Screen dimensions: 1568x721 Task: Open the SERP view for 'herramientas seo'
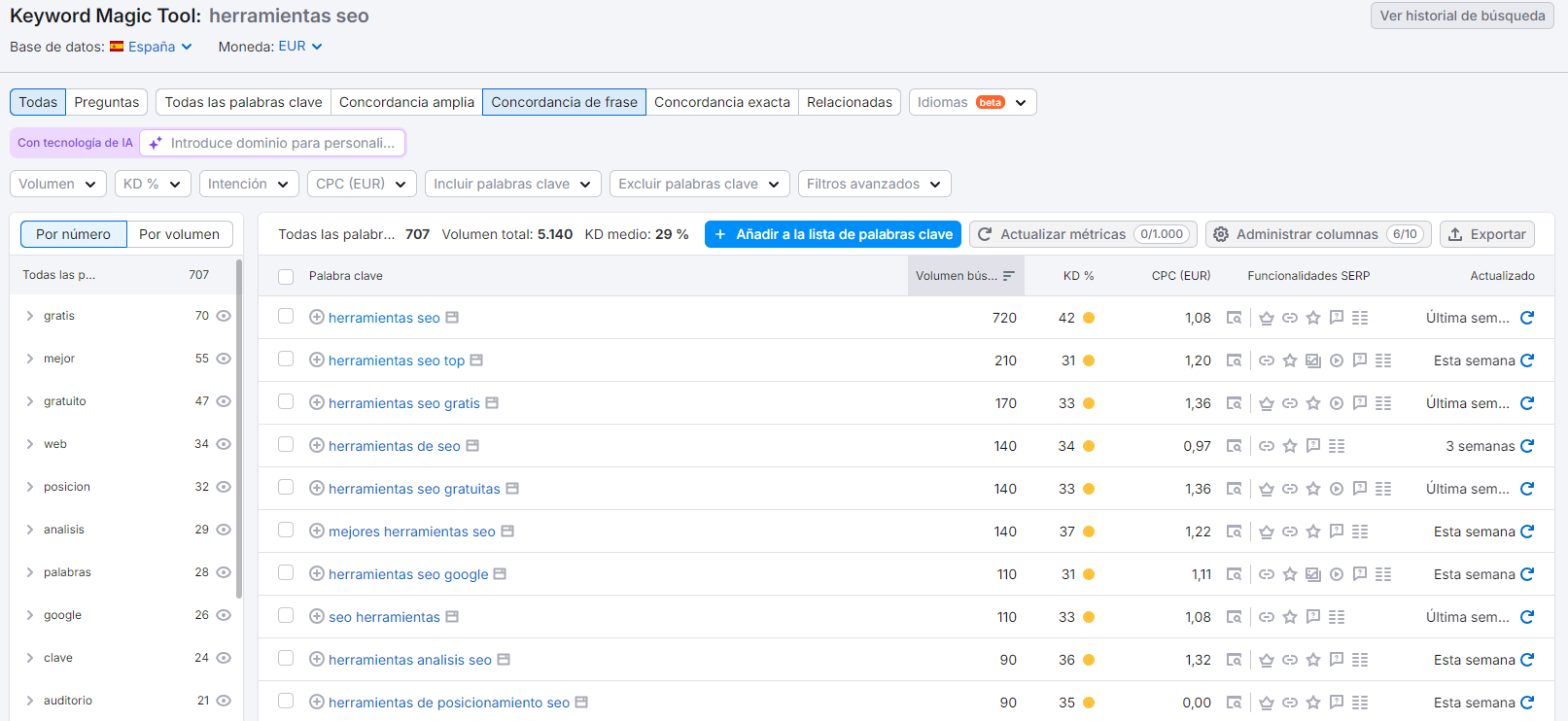tap(1234, 318)
